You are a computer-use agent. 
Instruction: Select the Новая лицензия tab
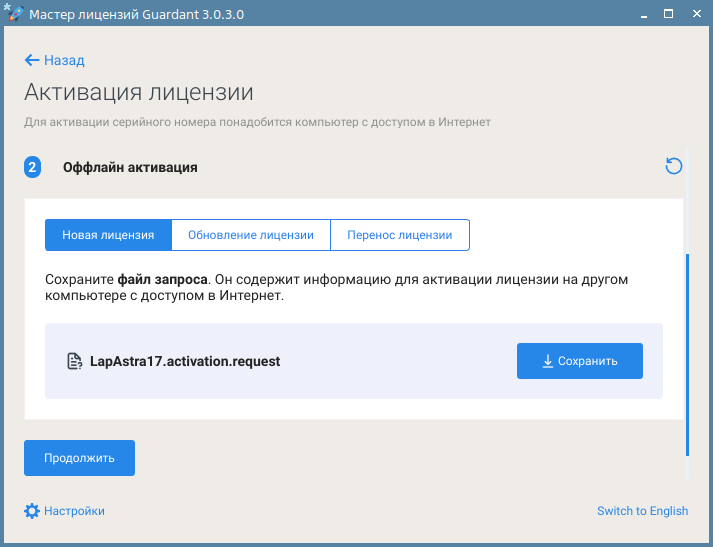point(108,235)
